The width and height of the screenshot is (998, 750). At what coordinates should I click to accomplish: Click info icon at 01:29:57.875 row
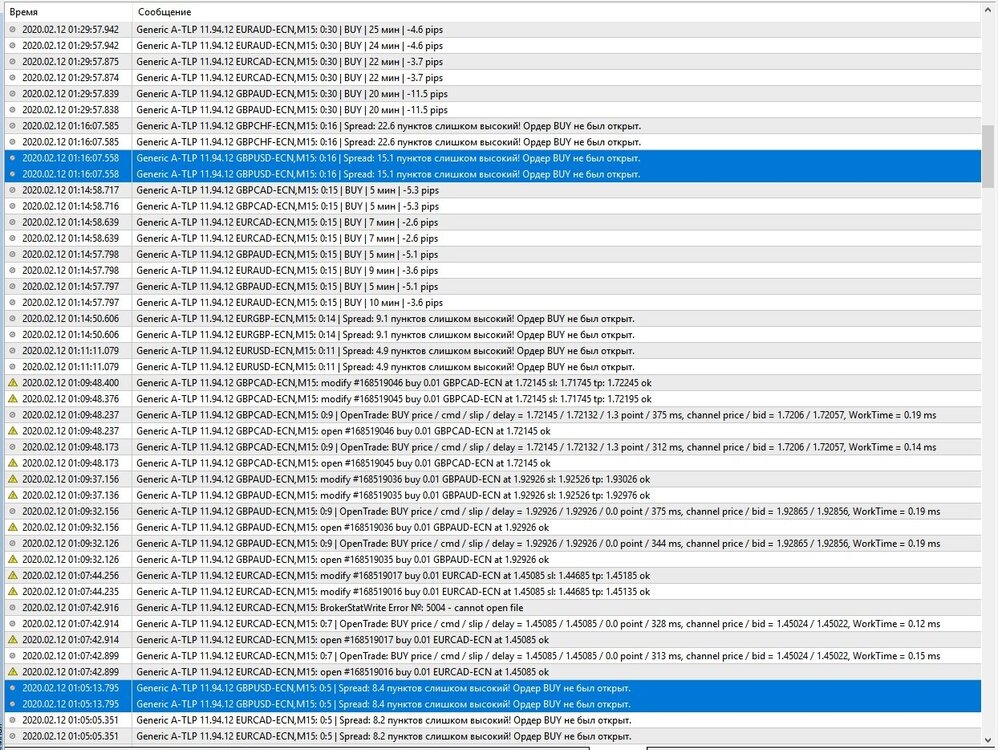pyautogui.click(x=12, y=62)
